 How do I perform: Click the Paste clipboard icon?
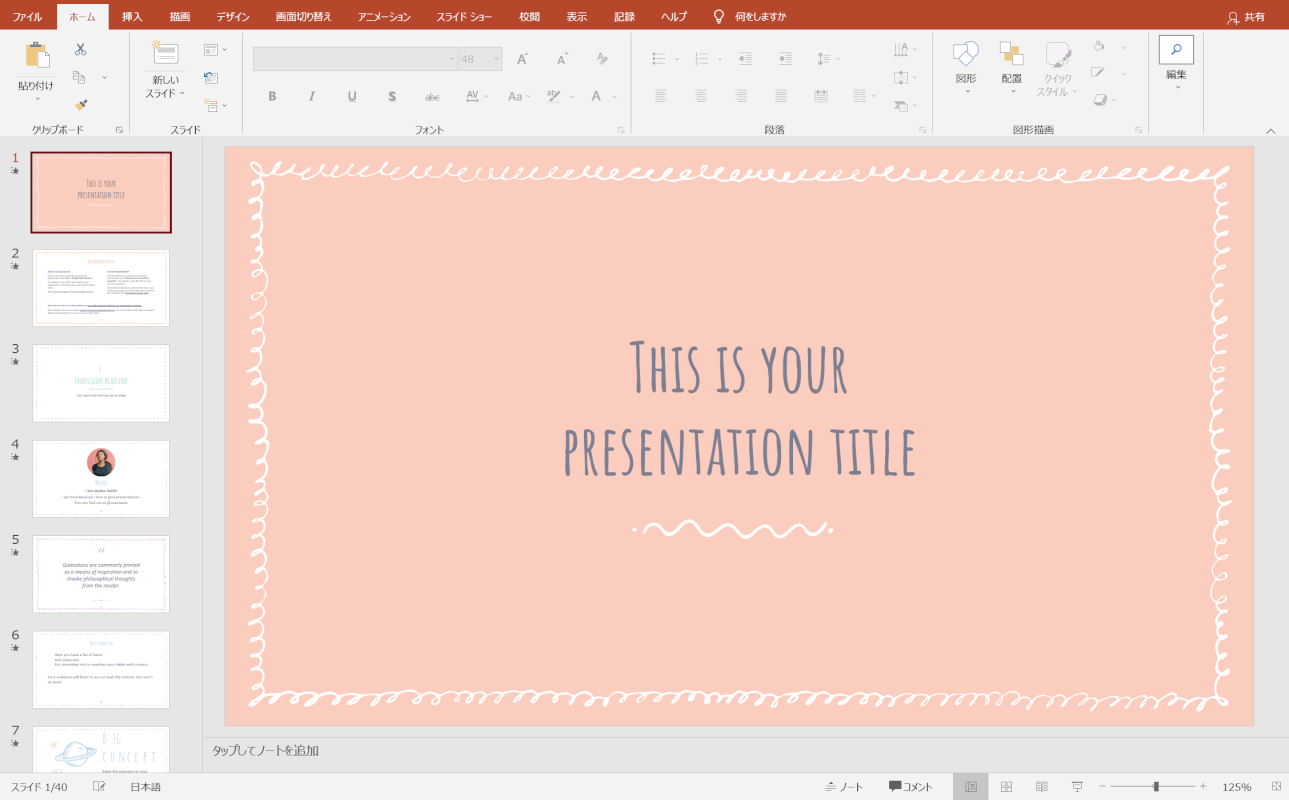(x=37, y=57)
